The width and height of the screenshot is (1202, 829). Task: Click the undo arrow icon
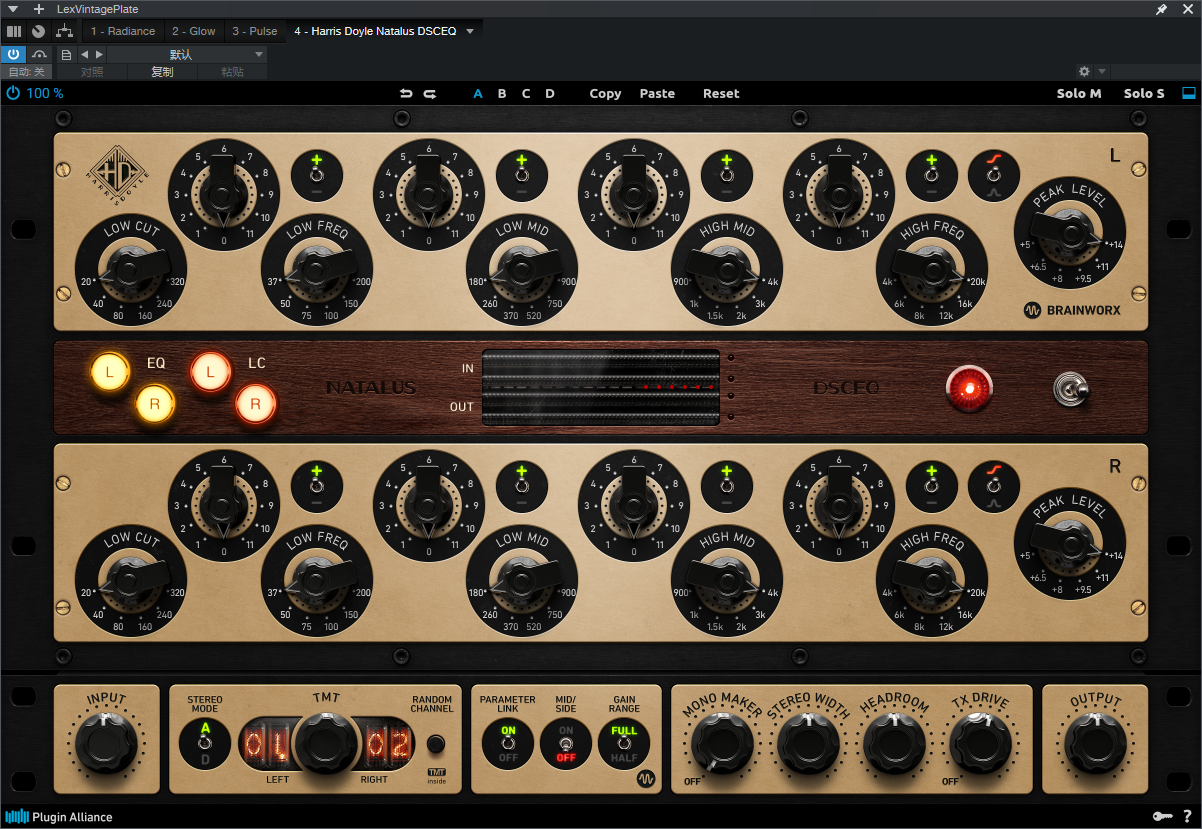[x=405, y=94]
